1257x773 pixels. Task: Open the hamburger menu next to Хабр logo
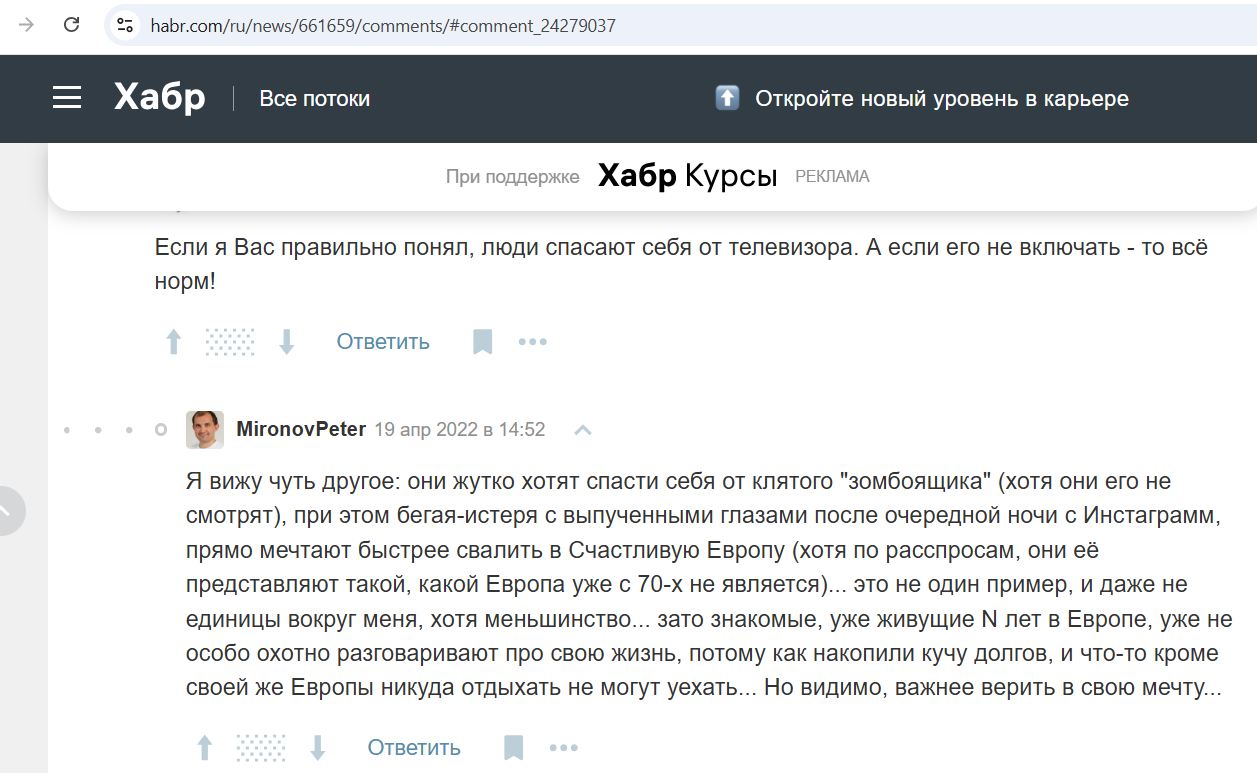pyautogui.click(x=66, y=97)
